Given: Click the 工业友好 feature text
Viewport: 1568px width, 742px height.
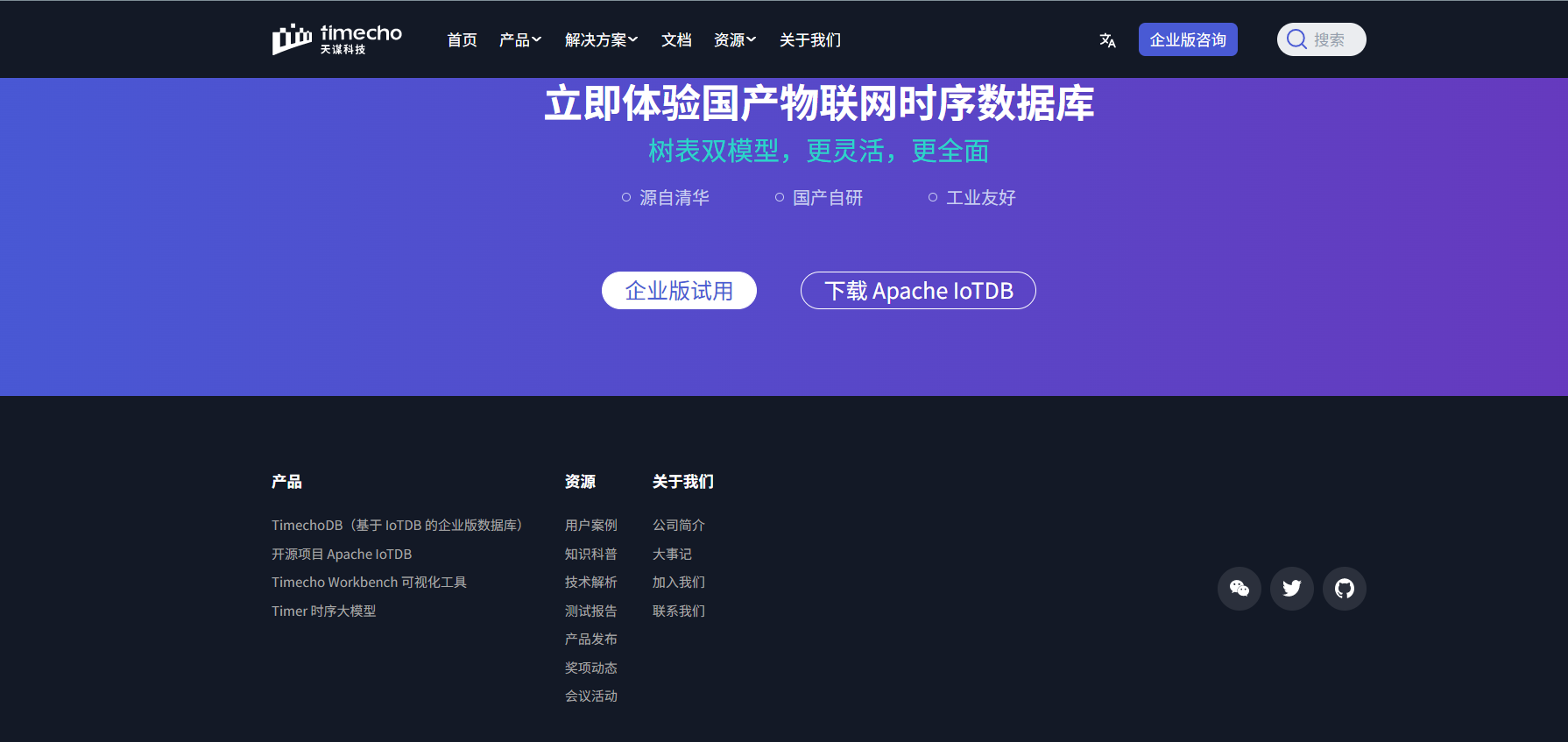Looking at the screenshot, I should tap(981, 198).
